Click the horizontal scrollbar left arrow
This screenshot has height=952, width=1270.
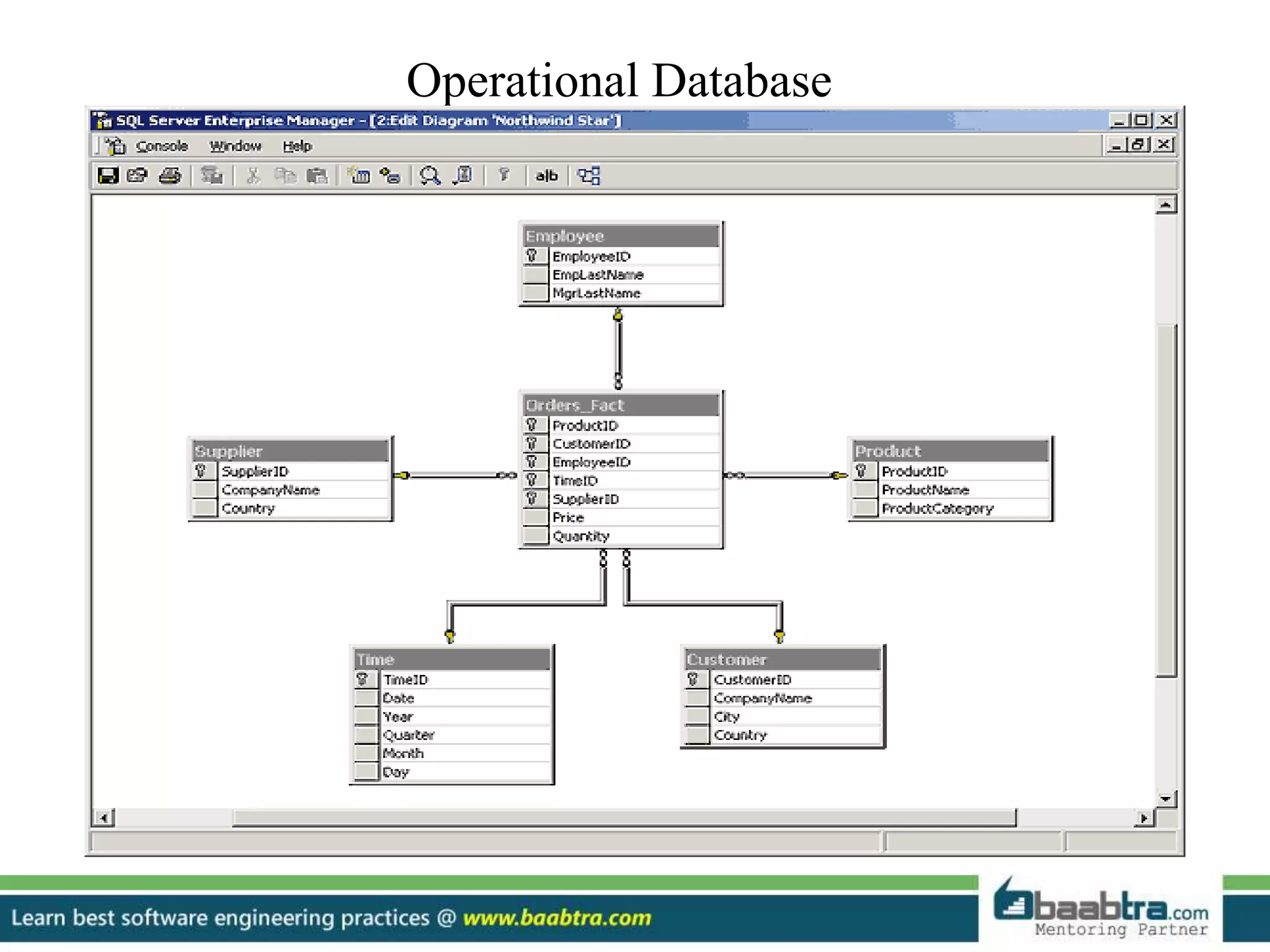pyautogui.click(x=104, y=818)
